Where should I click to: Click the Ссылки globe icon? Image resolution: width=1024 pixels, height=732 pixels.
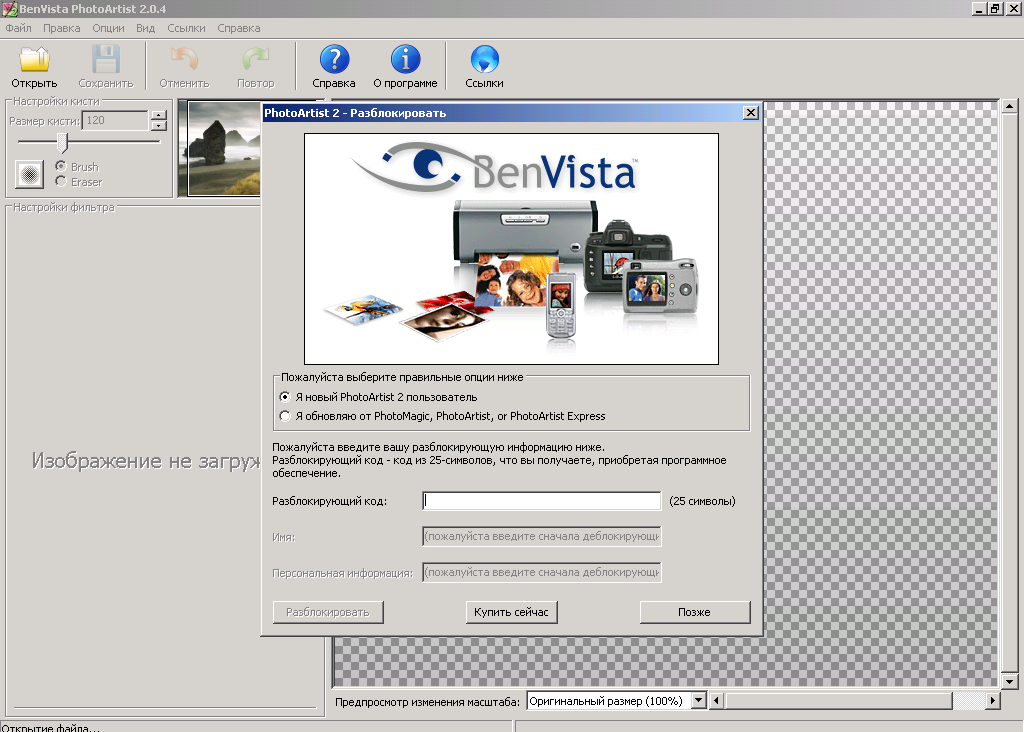484,59
